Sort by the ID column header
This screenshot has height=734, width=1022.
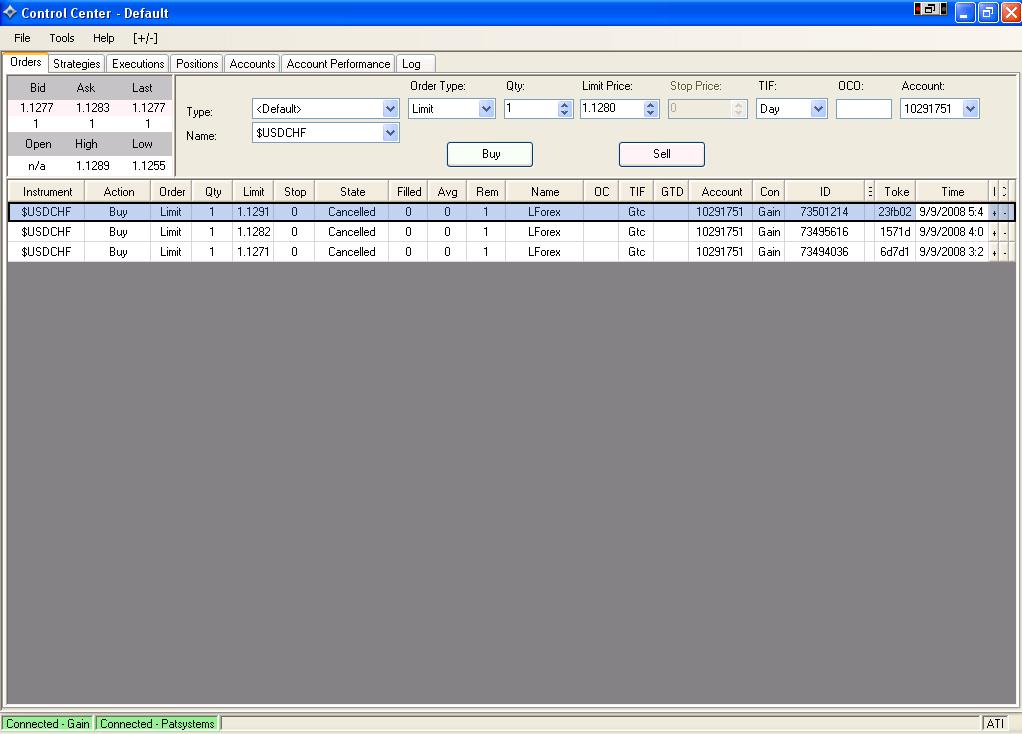click(825, 192)
